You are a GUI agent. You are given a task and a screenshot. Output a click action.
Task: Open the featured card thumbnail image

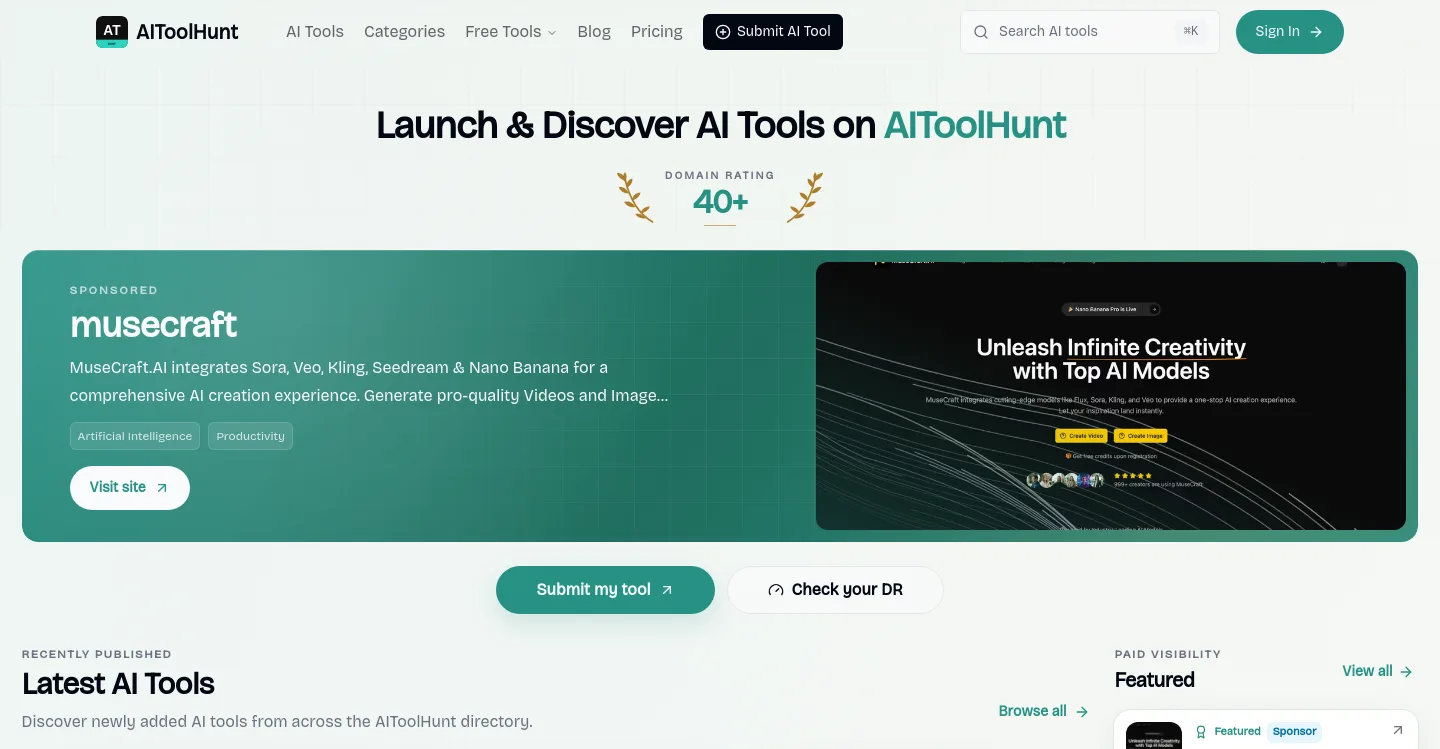[x=1154, y=736]
